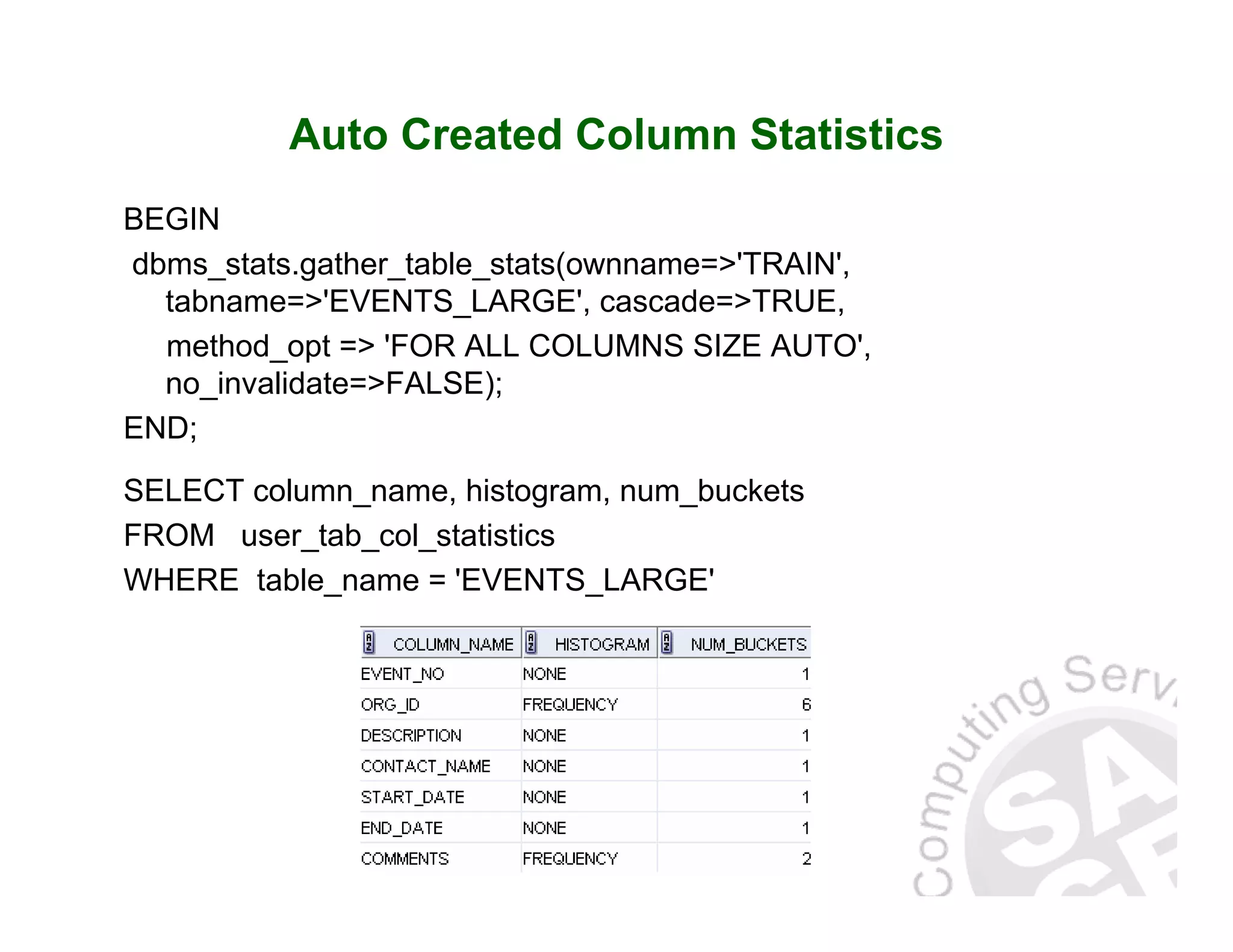This screenshot has height=952, width=1233.
Task: Click the BEGIN keyword line
Action: coord(172,219)
